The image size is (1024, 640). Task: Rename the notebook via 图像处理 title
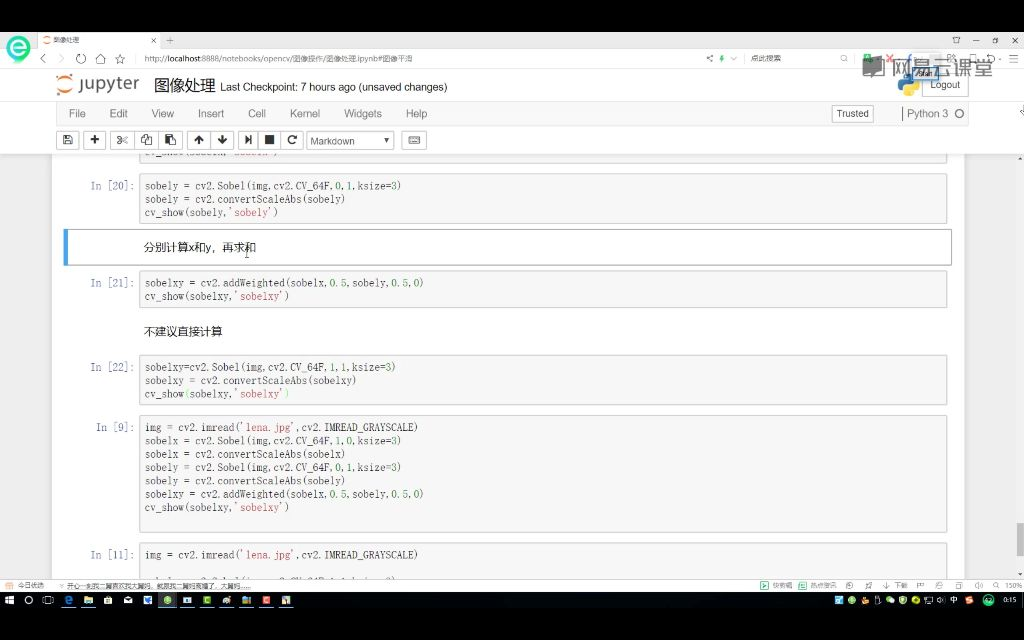pos(184,86)
